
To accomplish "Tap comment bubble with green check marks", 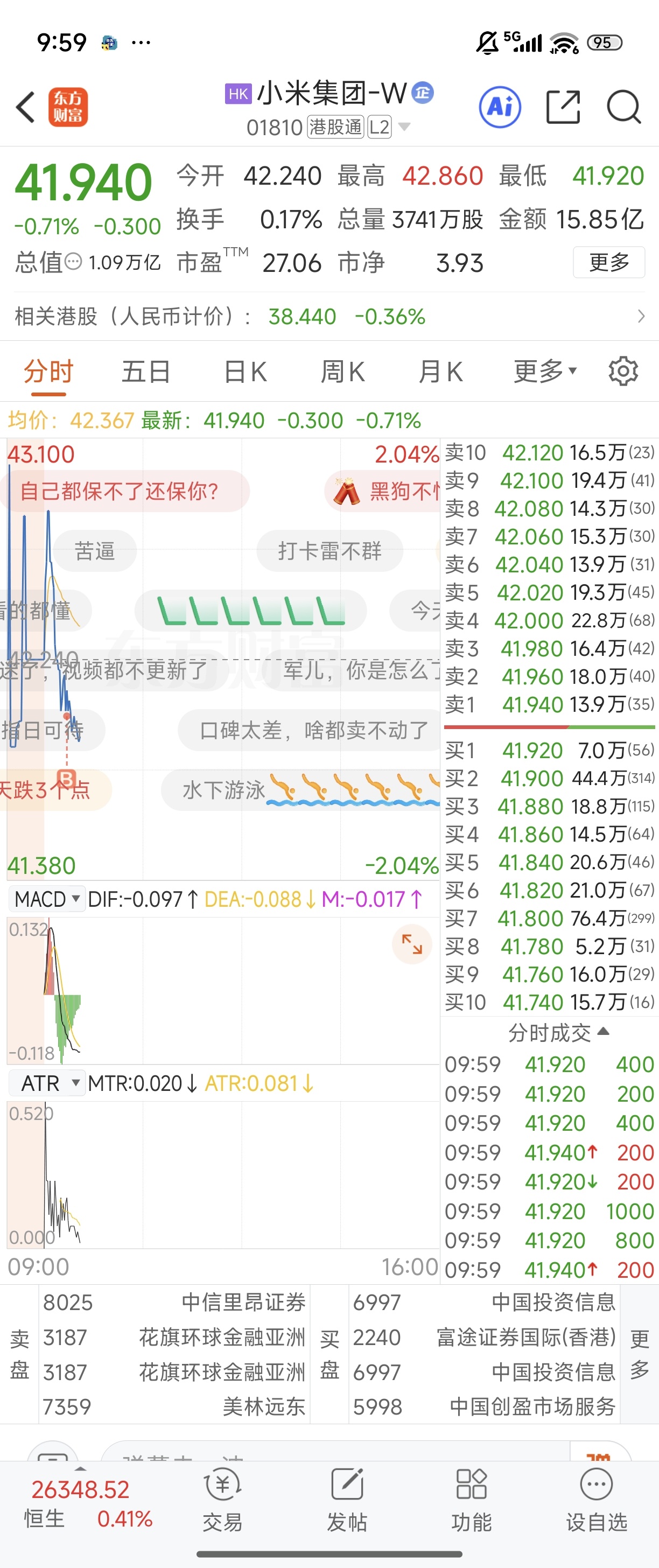I will (x=251, y=611).
